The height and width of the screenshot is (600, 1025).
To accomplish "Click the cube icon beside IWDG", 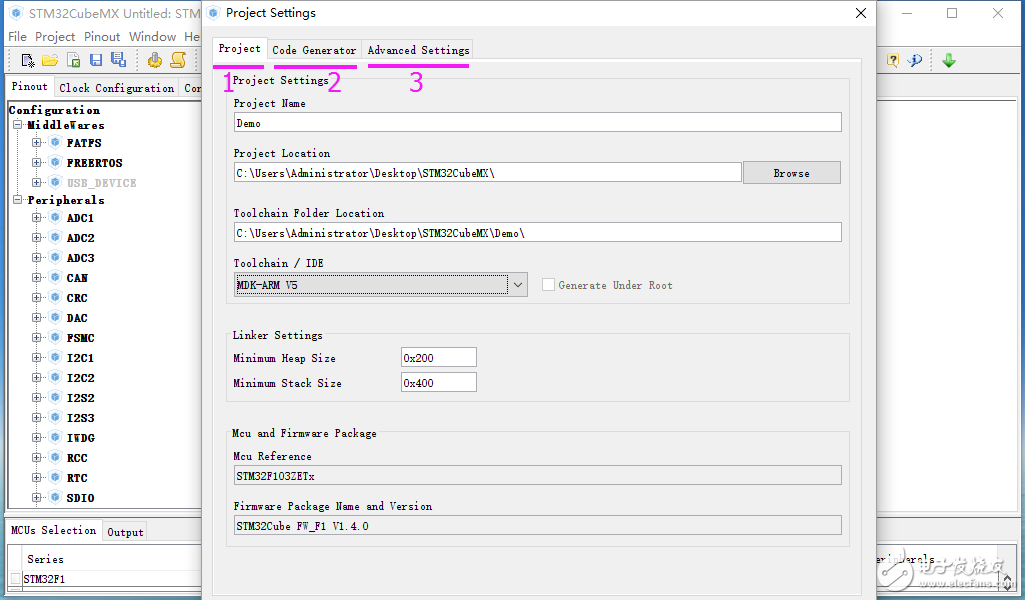I will [x=56, y=437].
